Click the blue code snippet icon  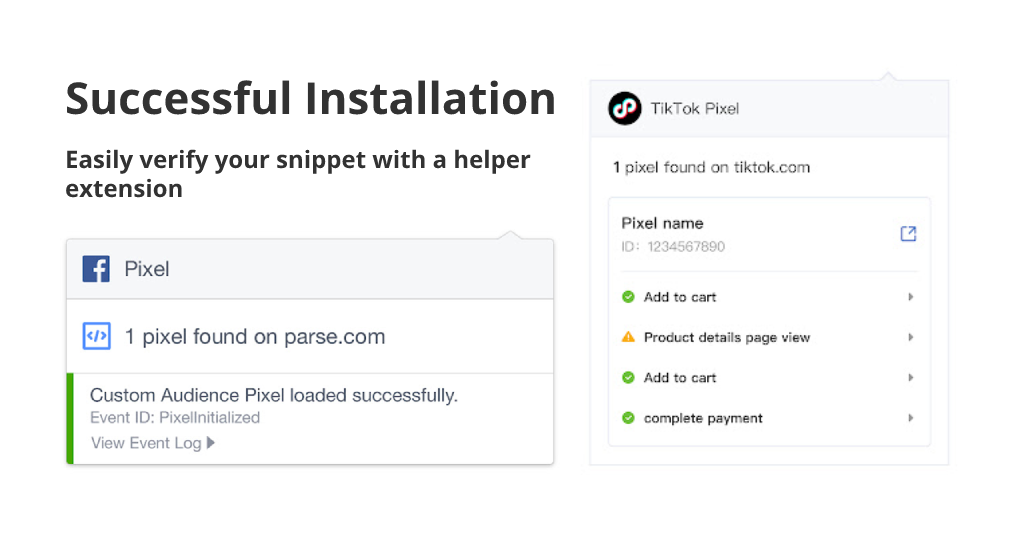pos(97,336)
